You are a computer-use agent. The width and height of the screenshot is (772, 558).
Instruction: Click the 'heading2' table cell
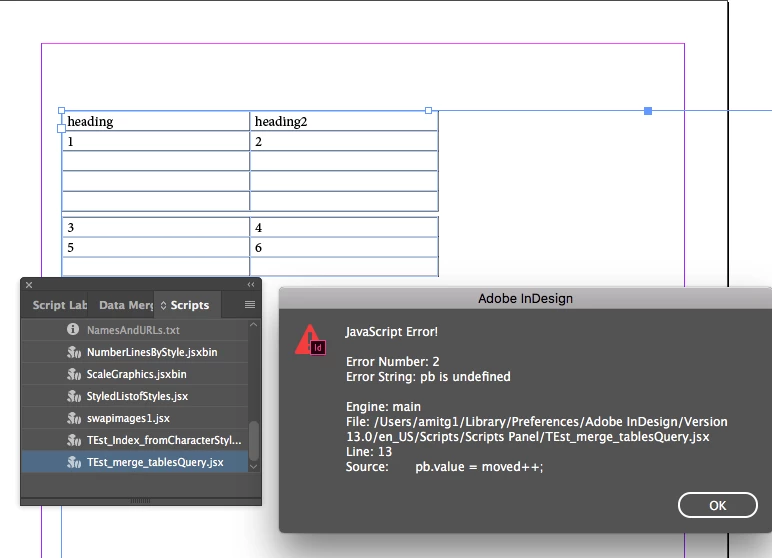click(344, 121)
